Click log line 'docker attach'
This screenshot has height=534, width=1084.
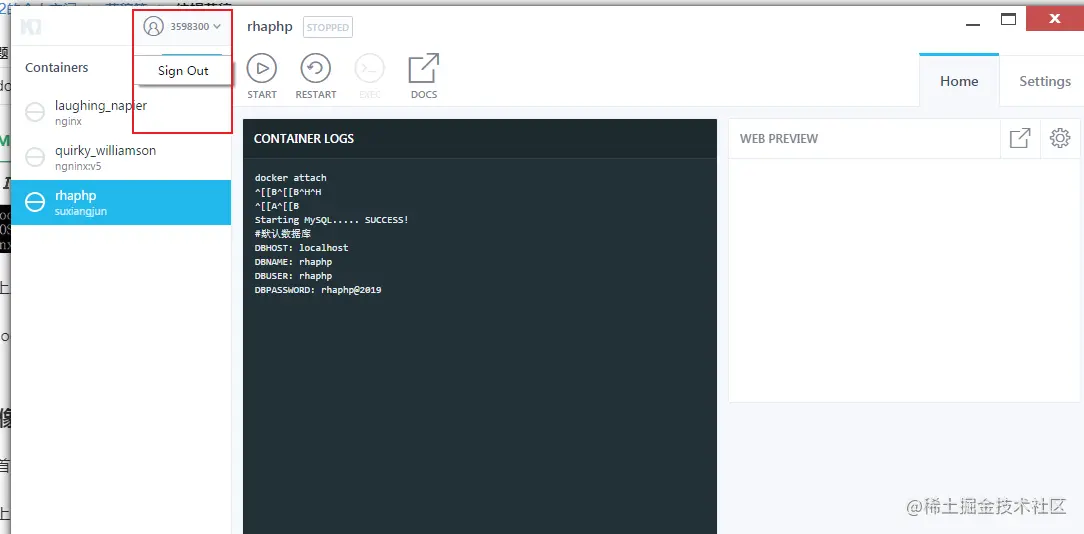290,178
